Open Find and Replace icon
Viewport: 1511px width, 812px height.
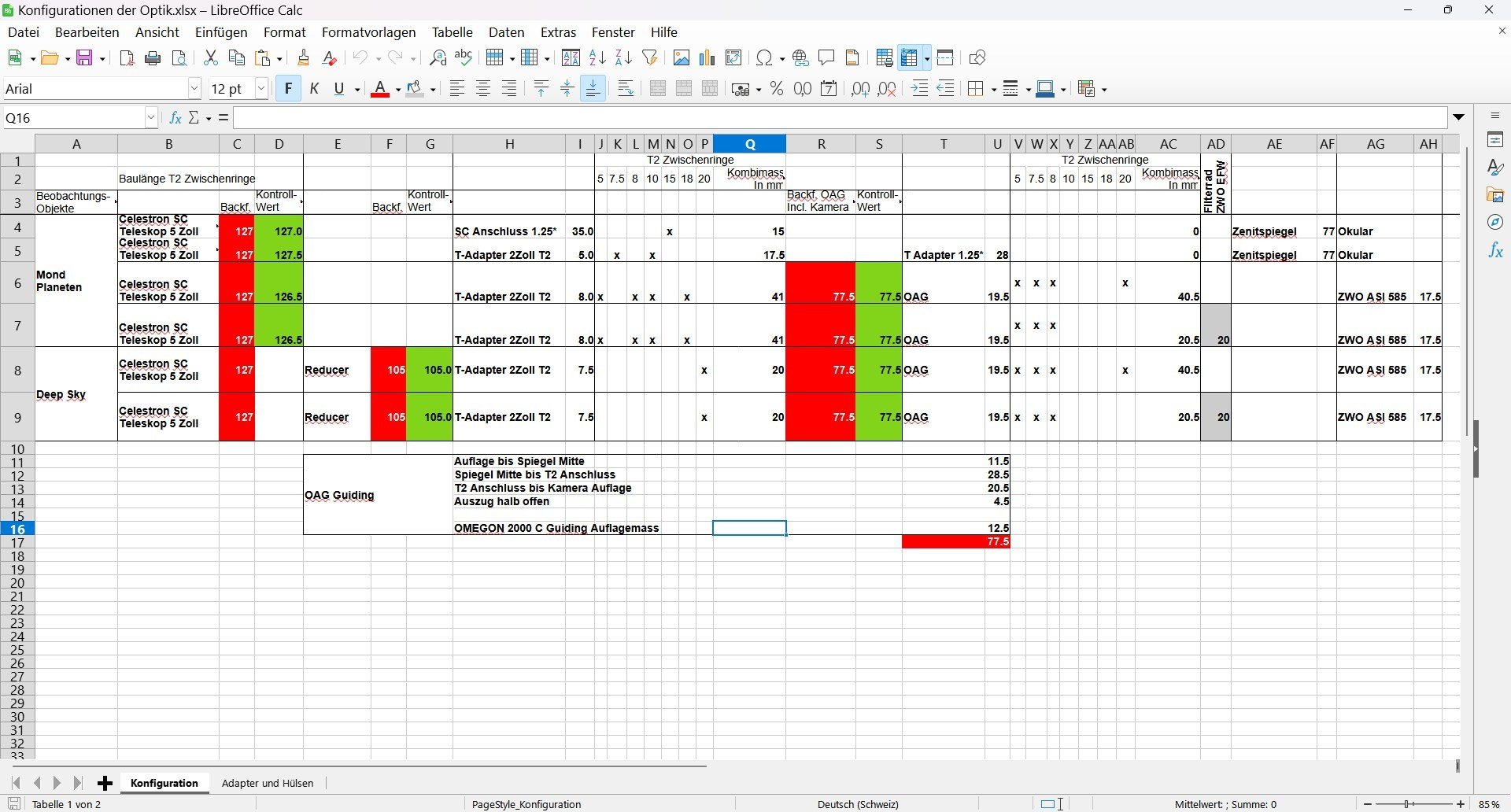438,57
